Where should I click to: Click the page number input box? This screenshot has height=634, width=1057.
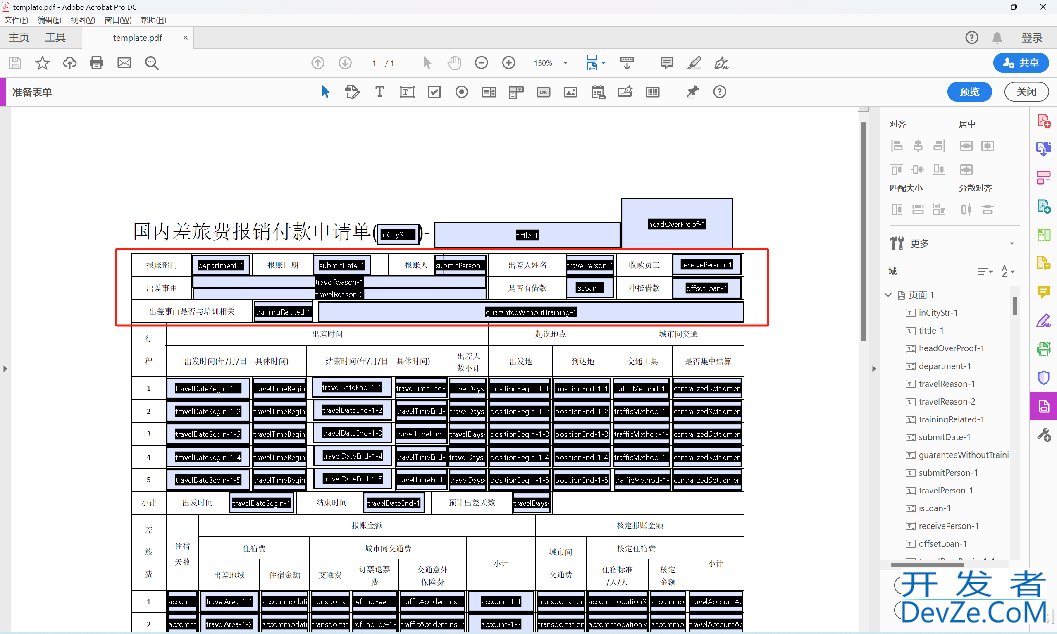pyautogui.click(x=374, y=63)
